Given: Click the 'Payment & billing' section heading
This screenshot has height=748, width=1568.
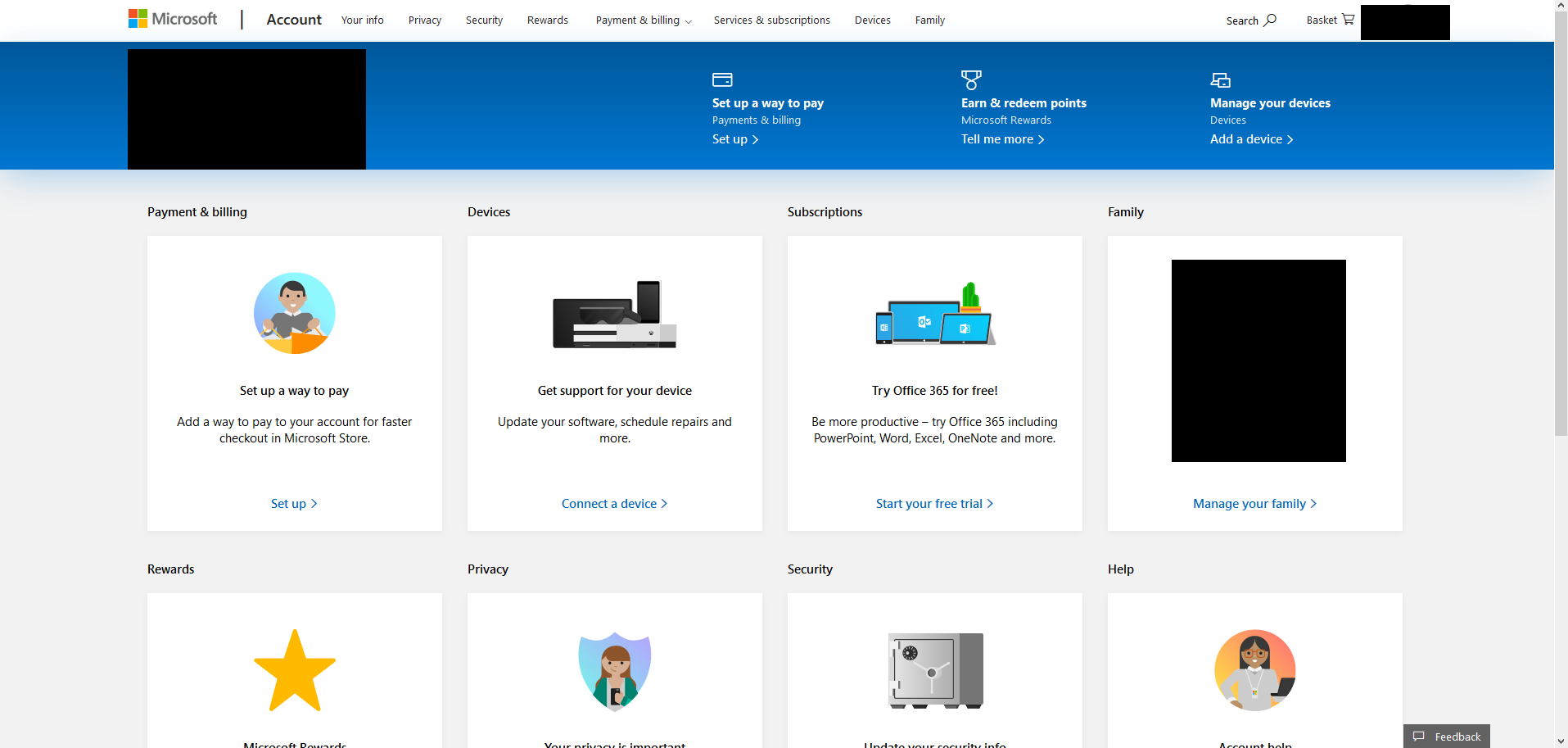Looking at the screenshot, I should point(197,212).
